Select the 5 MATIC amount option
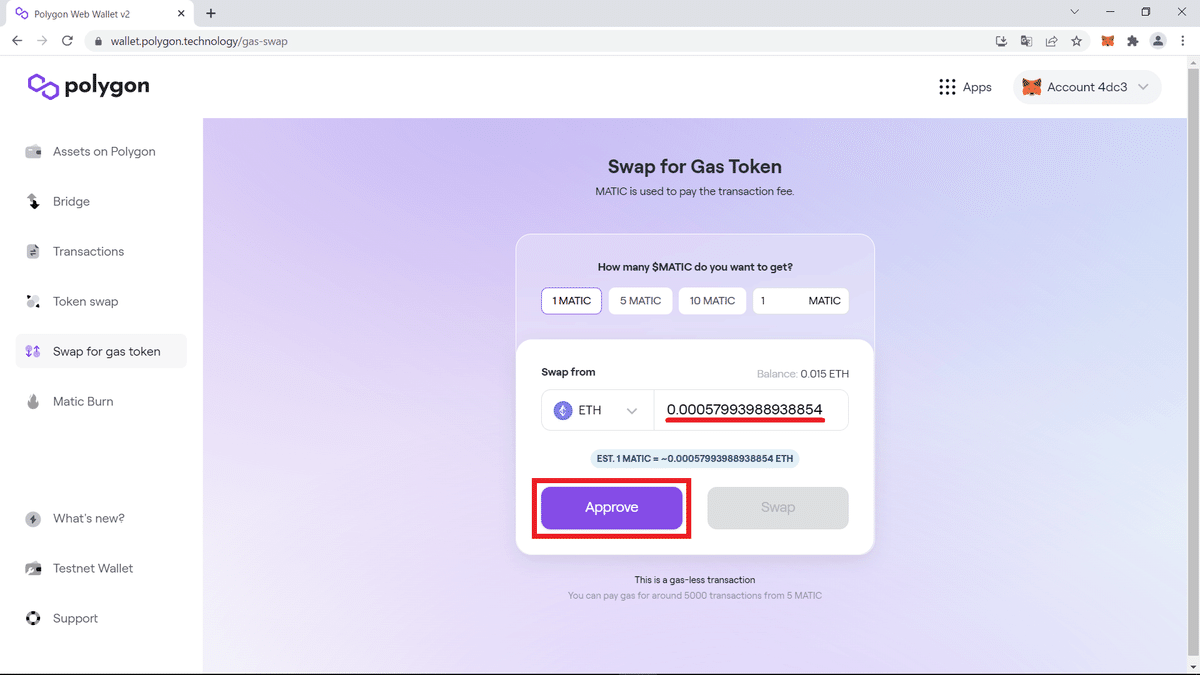The image size is (1200, 675). click(x=640, y=301)
